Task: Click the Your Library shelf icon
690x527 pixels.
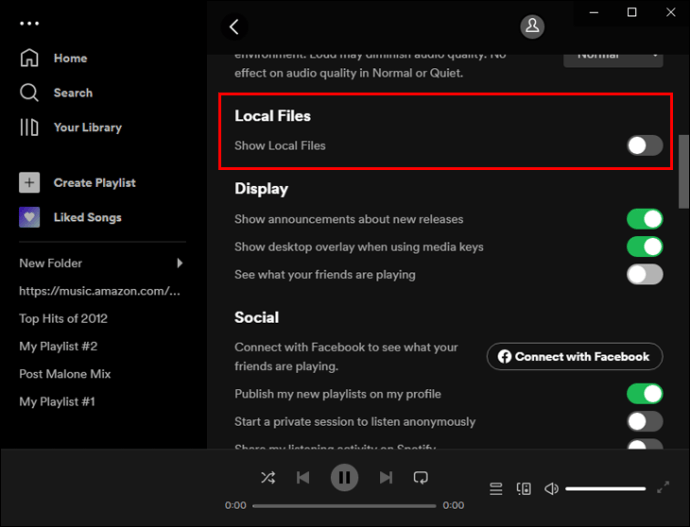Action: pos(29,128)
